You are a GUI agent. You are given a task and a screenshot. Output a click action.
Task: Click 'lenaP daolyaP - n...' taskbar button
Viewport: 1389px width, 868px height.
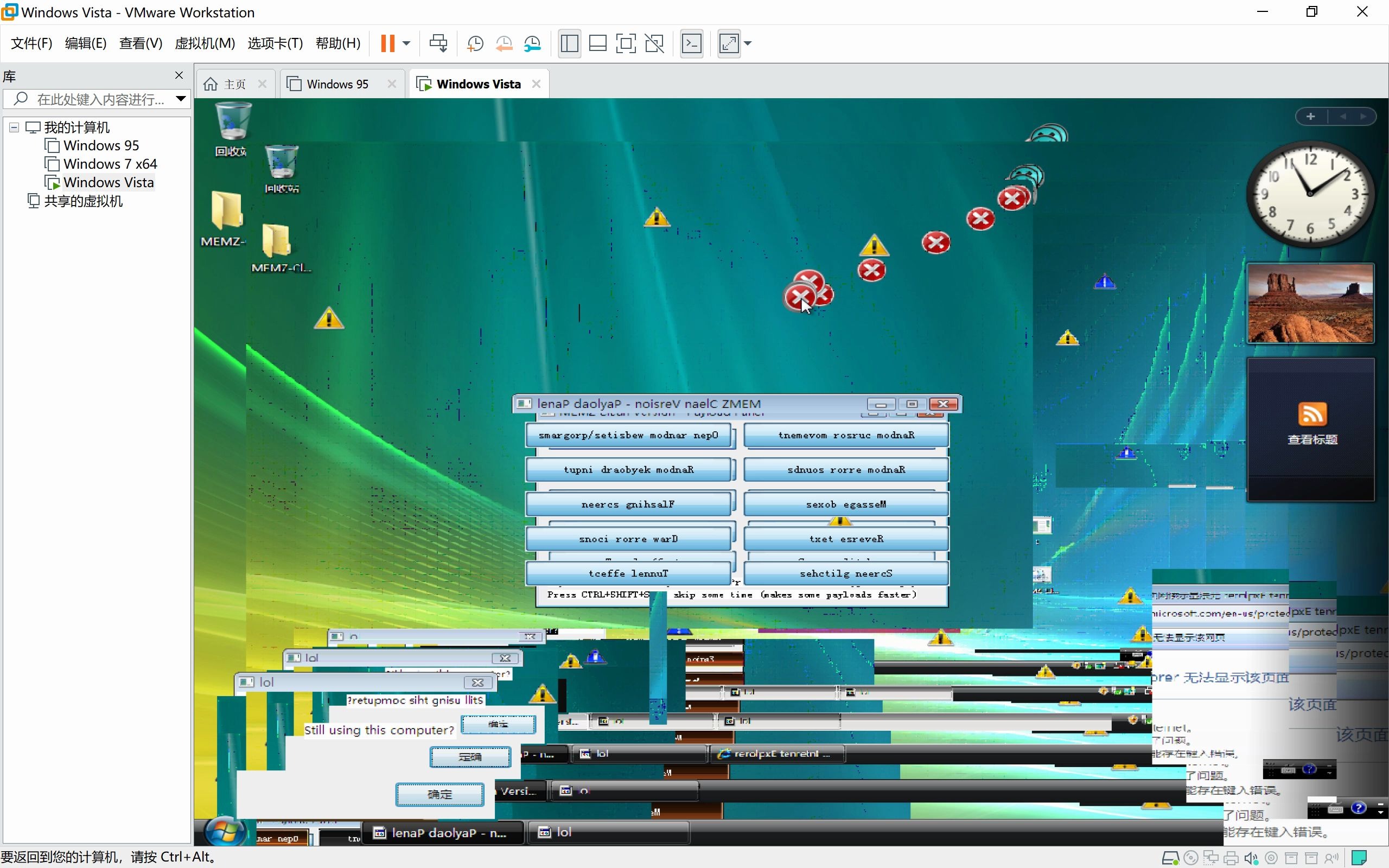(x=442, y=832)
